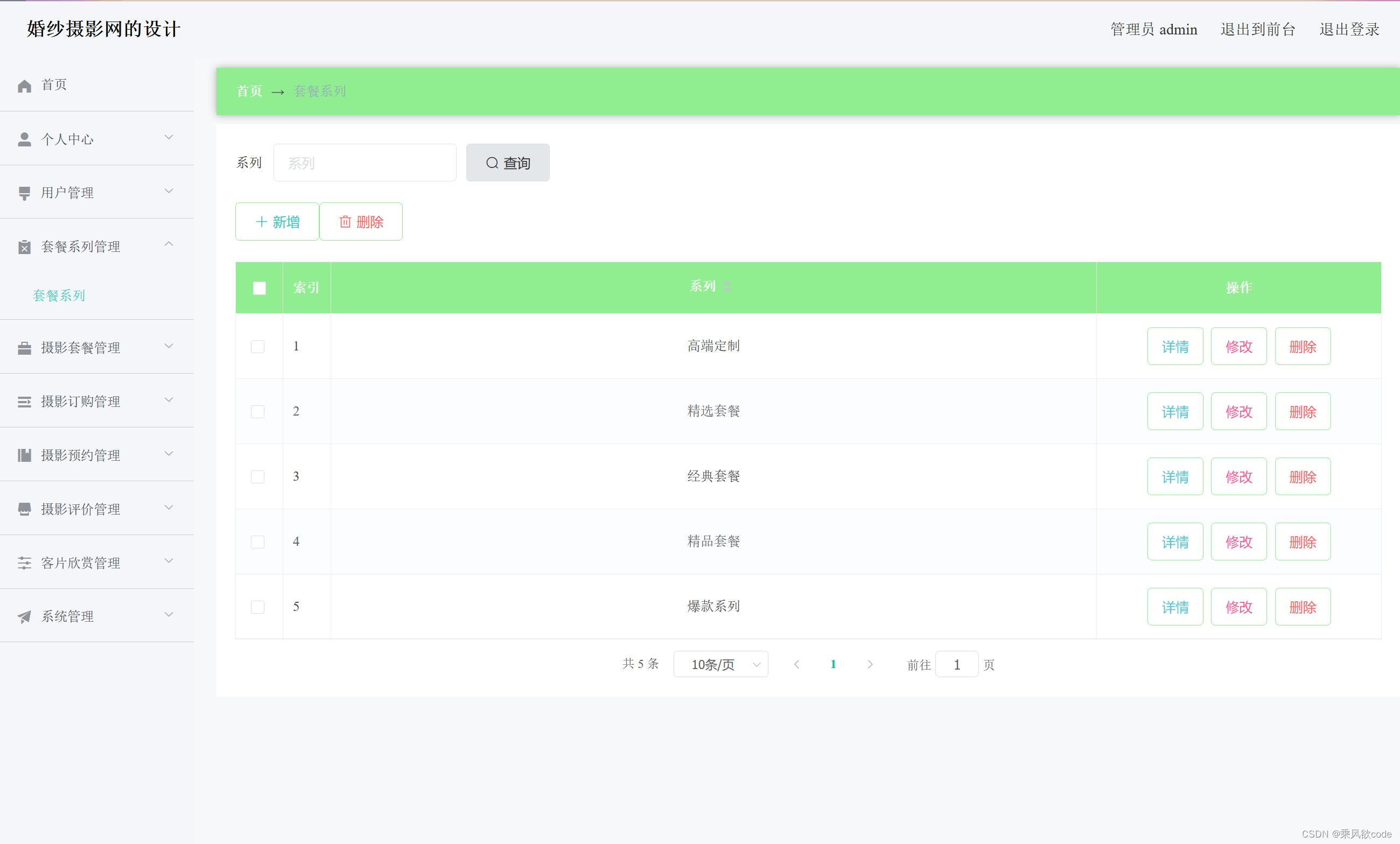Click 修改 for the 精选套餐 row
This screenshot has width=1400, height=844.
coord(1238,412)
